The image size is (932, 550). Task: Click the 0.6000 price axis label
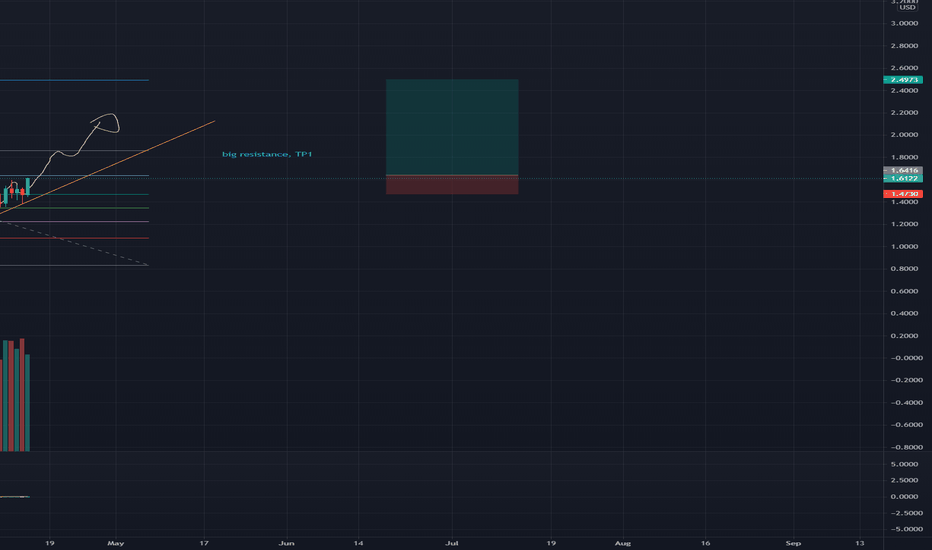tap(904, 291)
